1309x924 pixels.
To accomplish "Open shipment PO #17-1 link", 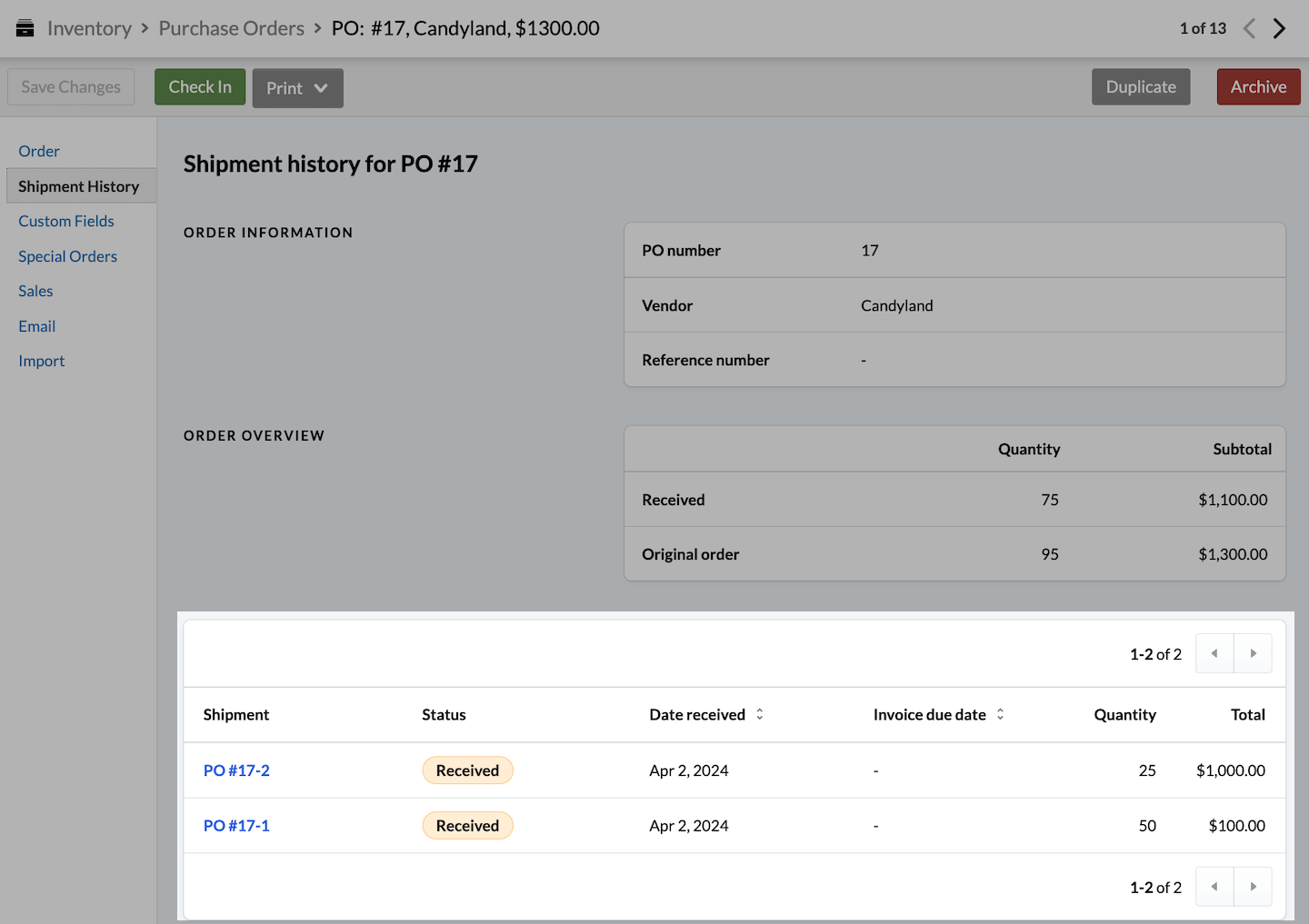I will (x=236, y=826).
